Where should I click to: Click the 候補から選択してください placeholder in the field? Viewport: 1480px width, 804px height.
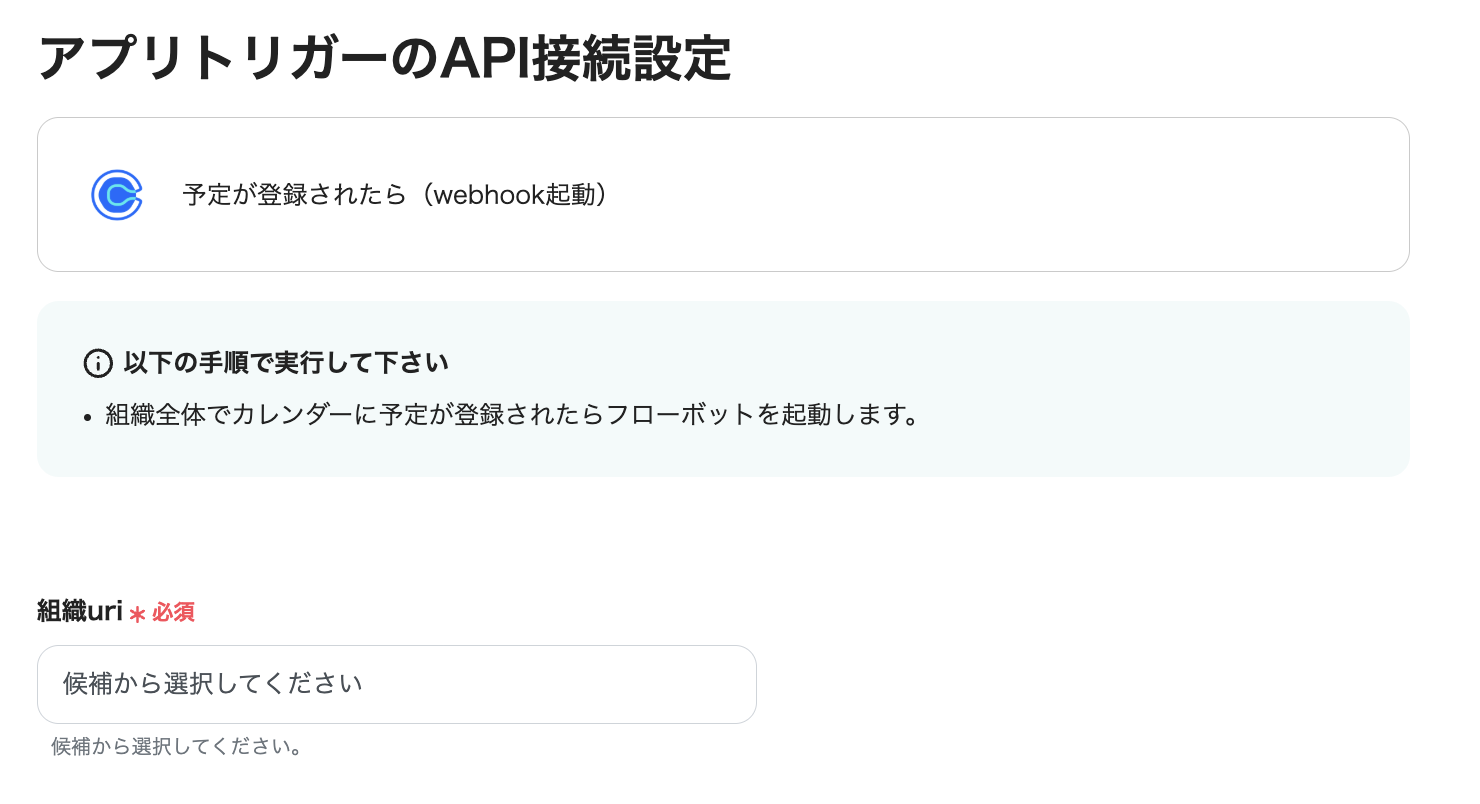pos(212,684)
